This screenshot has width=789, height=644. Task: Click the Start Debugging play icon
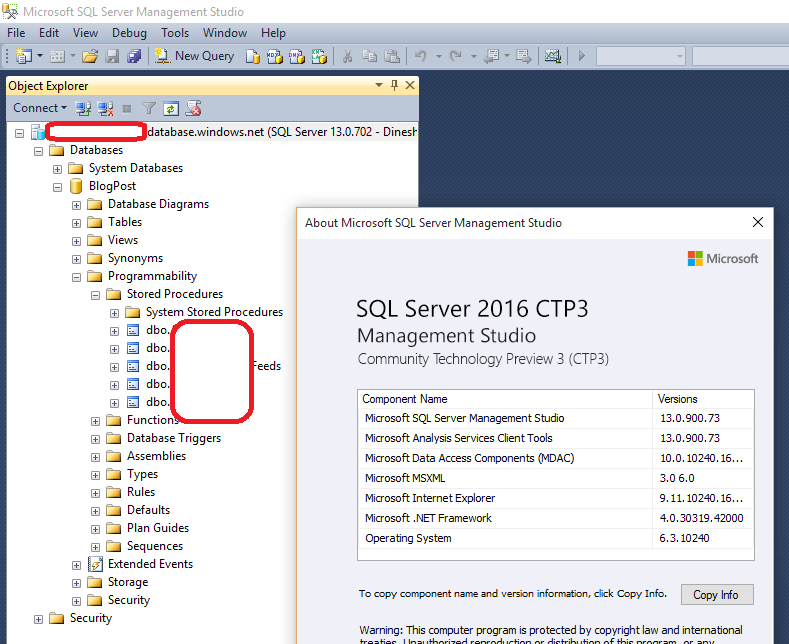click(582, 56)
